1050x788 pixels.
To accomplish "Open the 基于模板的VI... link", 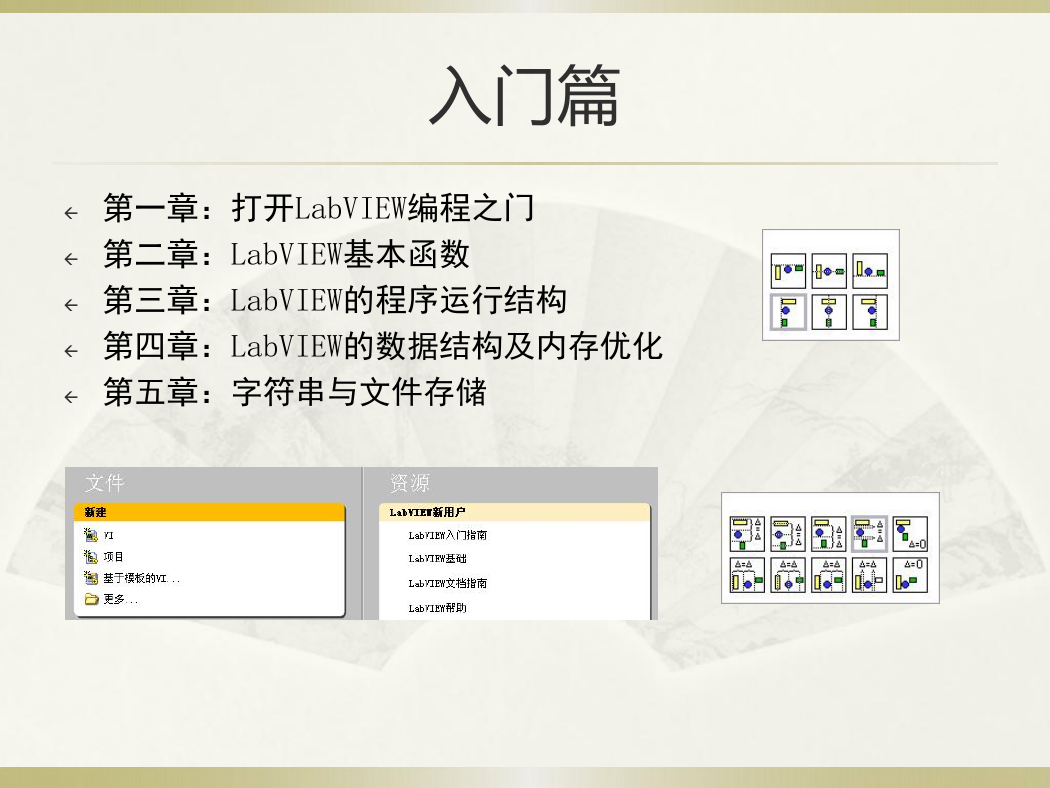I will [141, 578].
